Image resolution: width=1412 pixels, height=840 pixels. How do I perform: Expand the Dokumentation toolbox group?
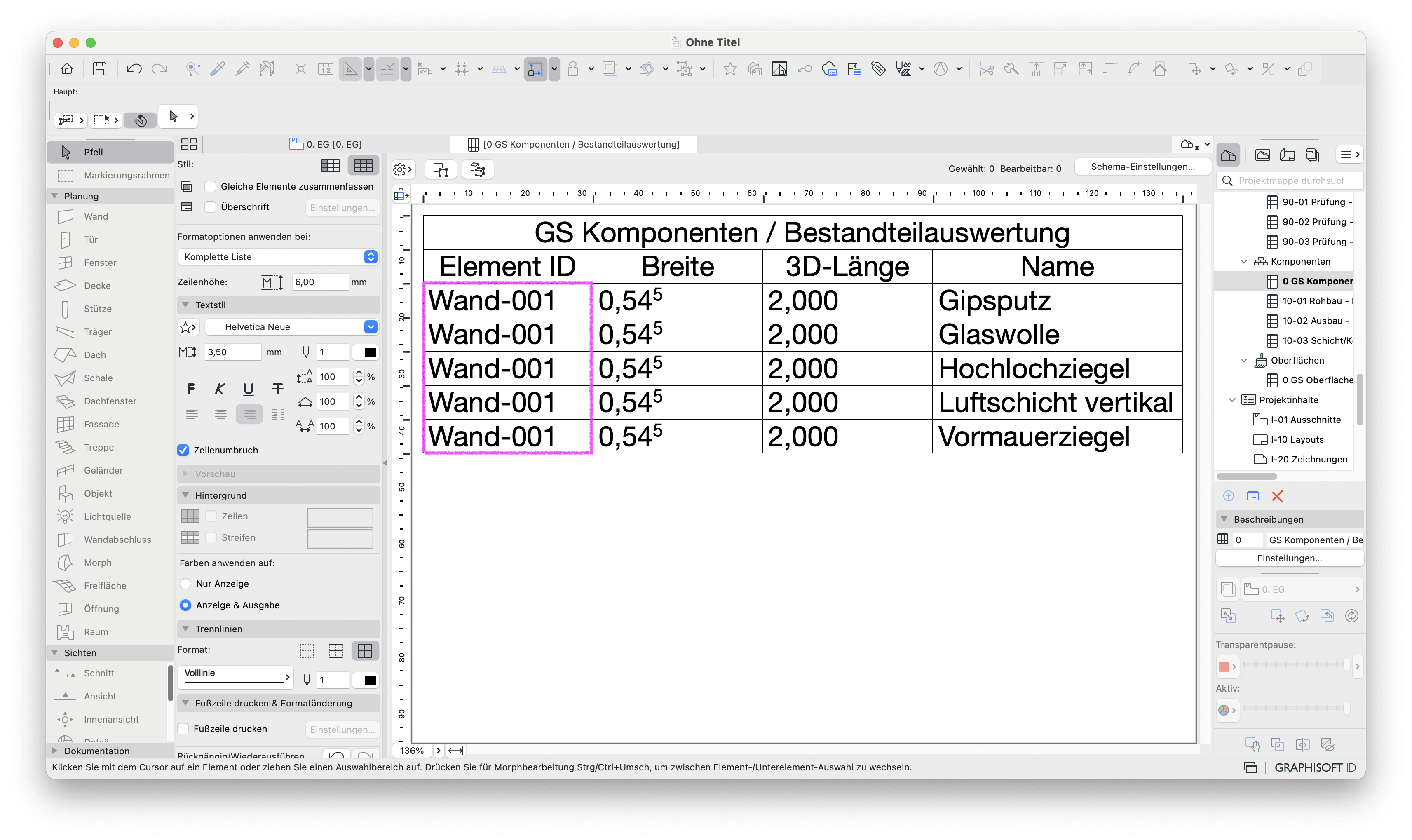pos(54,751)
